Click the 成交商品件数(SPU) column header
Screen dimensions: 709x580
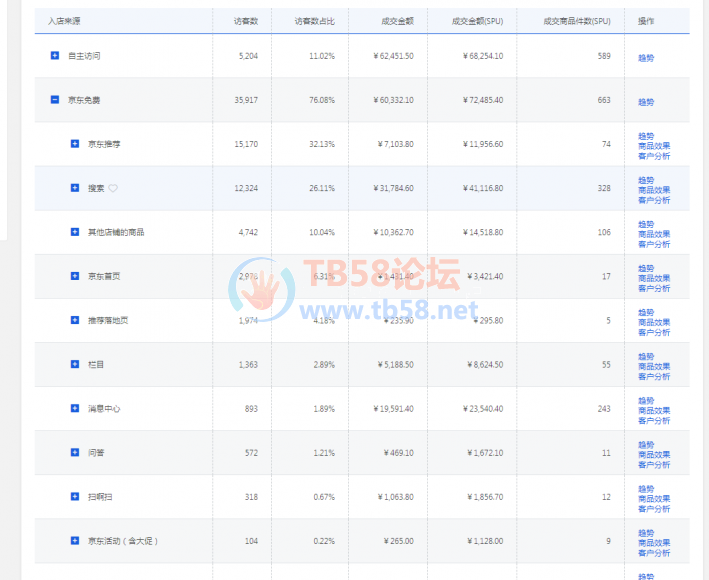[577, 21]
